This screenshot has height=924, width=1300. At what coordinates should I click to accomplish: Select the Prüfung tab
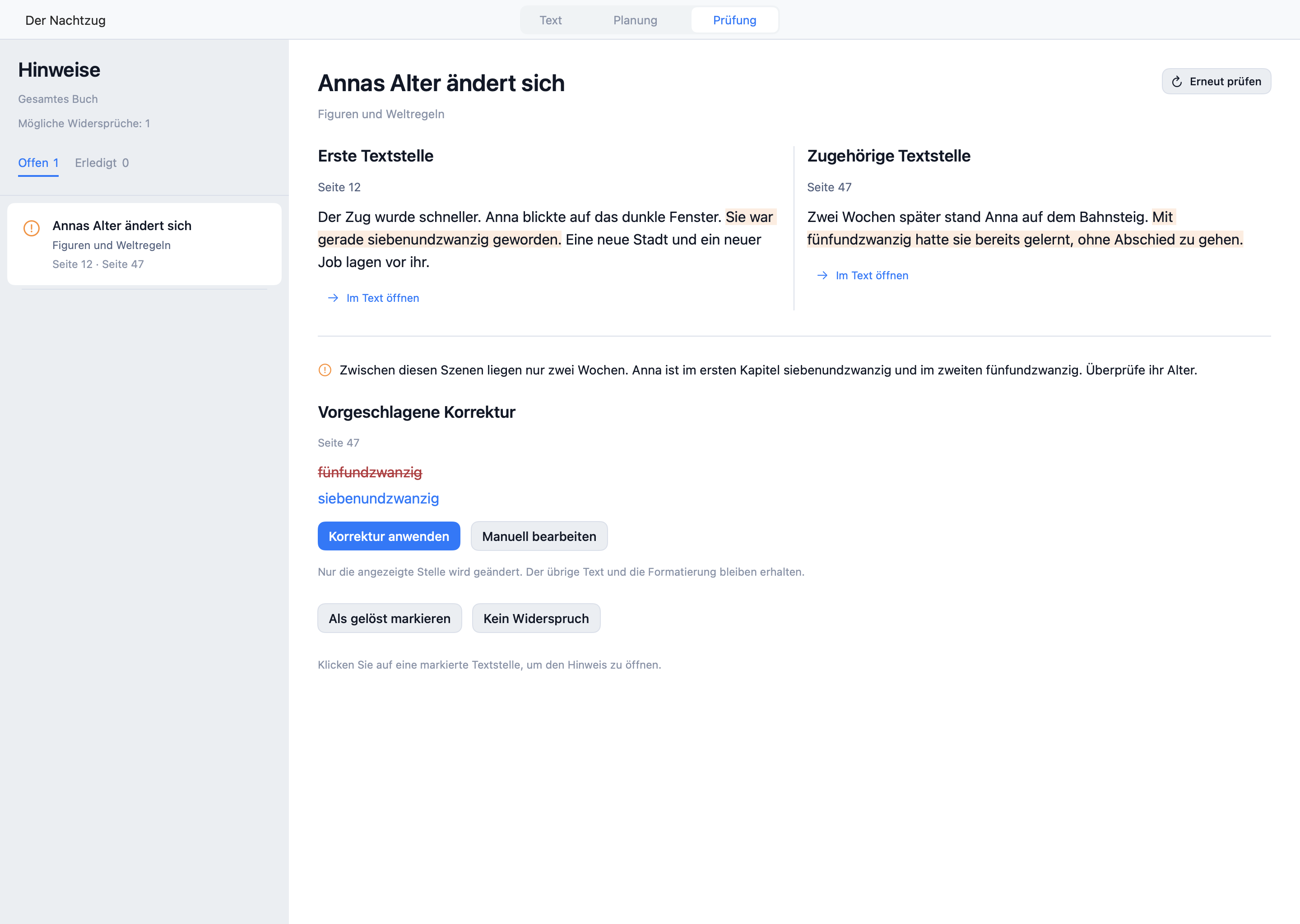[x=734, y=20]
